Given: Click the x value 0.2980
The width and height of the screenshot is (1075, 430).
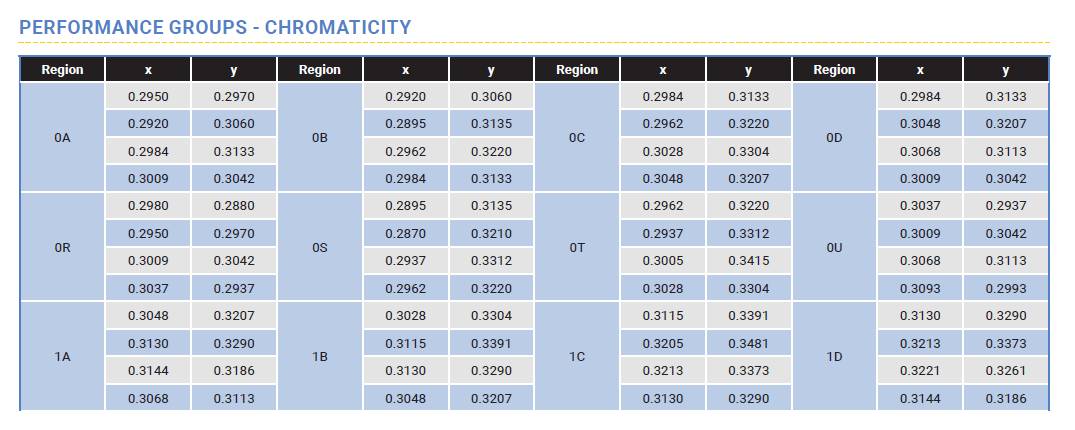Looking at the screenshot, I should [148, 207].
